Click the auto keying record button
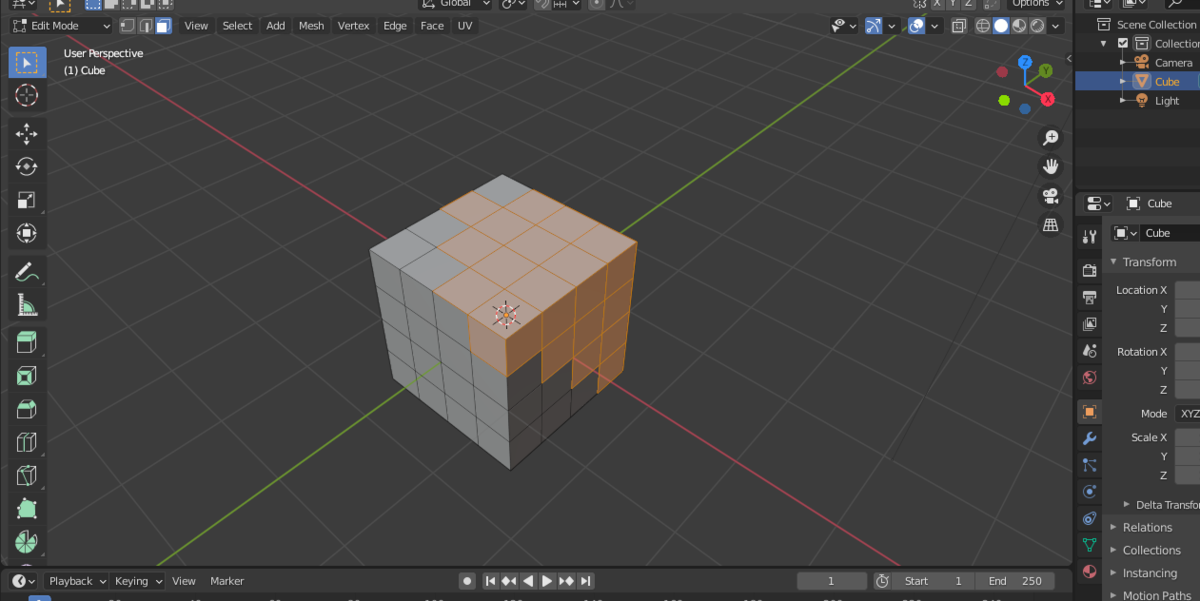The image size is (1200, 601). pos(467,581)
